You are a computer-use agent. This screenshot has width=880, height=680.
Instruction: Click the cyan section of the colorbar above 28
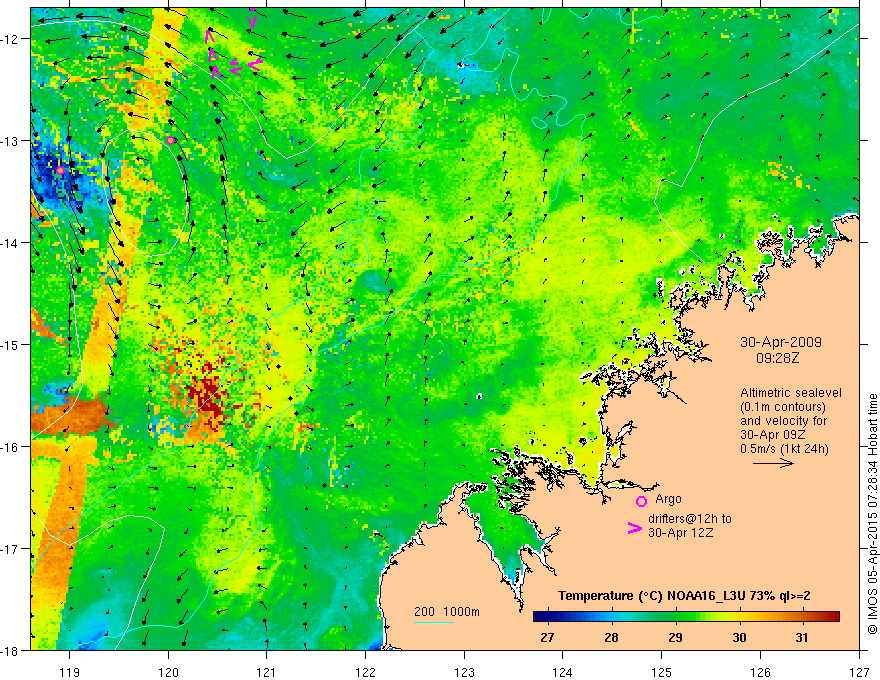(x=612, y=617)
